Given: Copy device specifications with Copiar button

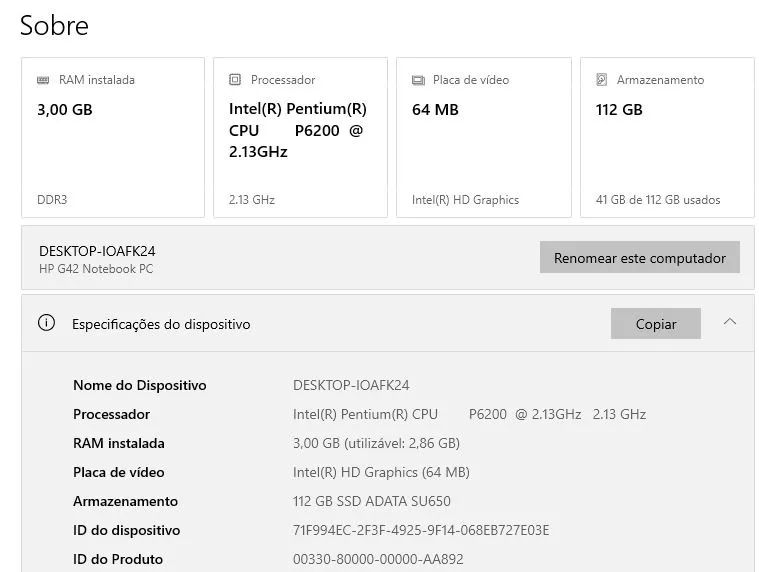Looking at the screenshot, I should (655, 324).
